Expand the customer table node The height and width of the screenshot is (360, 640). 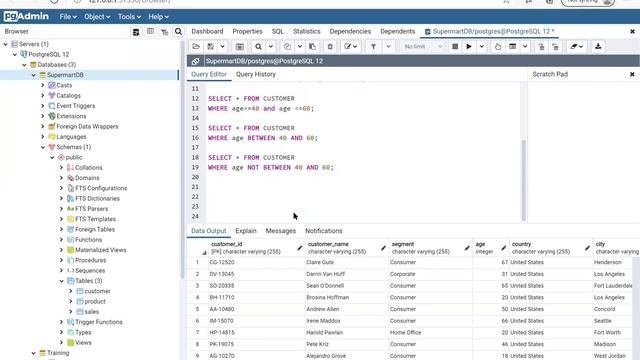pyautogui.click(x=71, y=291)
